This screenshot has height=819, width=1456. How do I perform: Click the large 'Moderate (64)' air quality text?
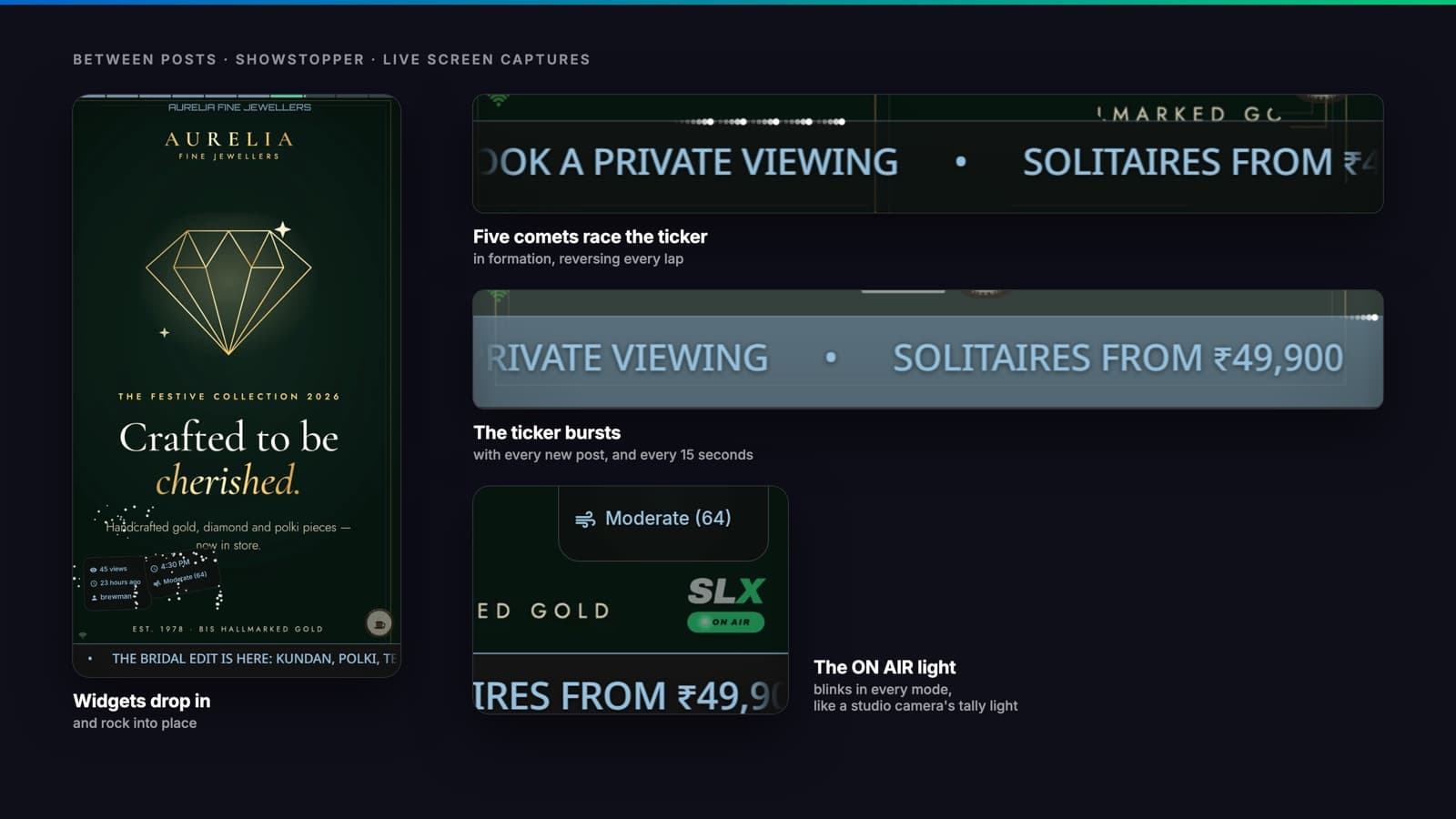pos(668,519)
